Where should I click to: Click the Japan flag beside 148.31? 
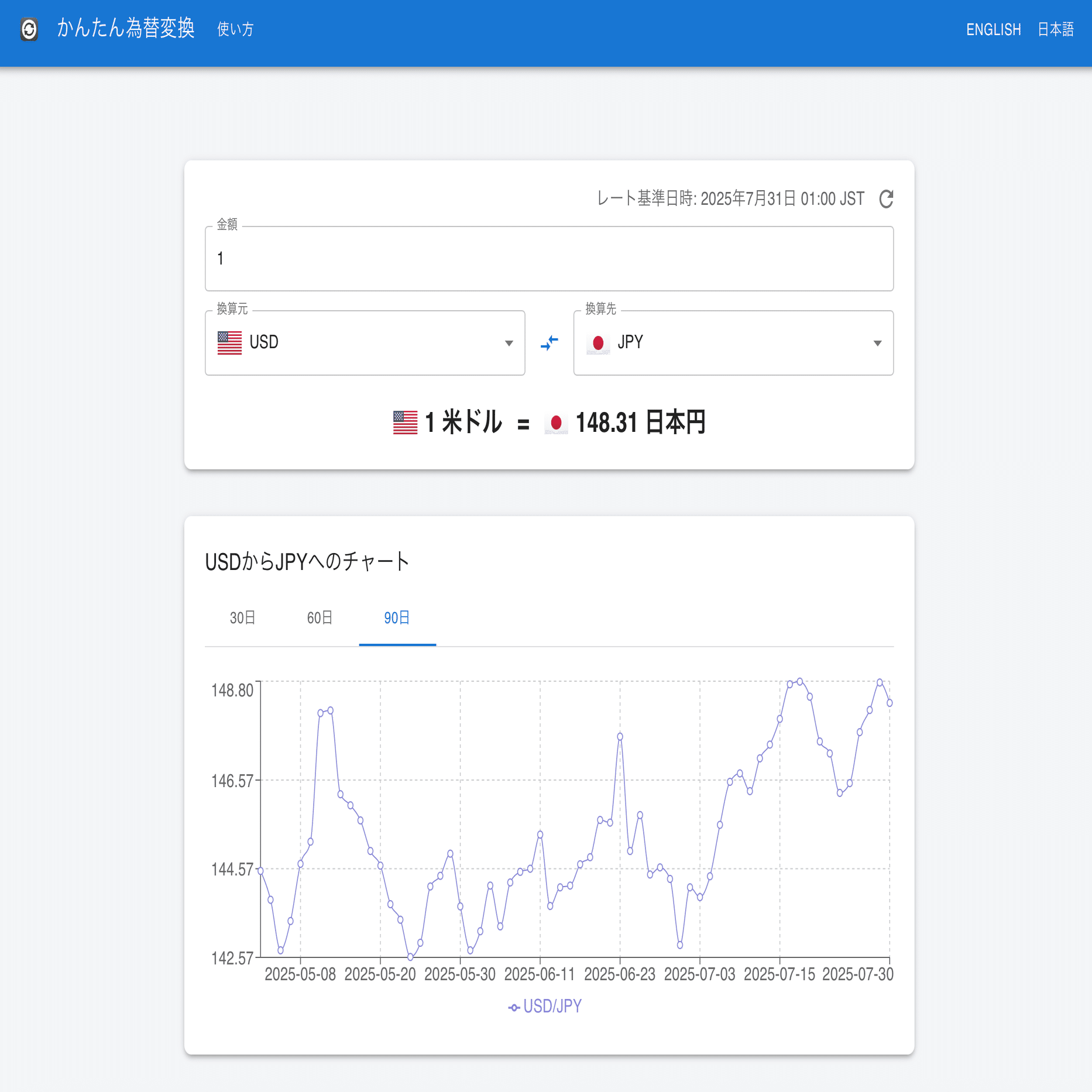(x=555, y=423)
